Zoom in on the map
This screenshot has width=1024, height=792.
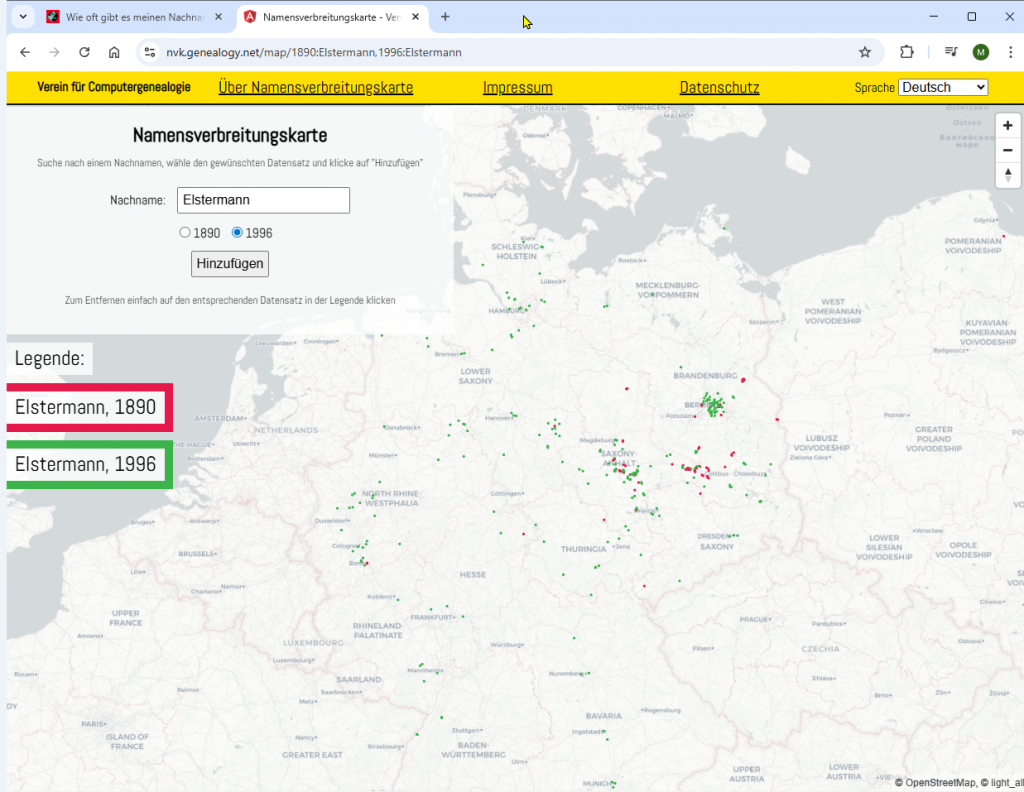click(1007, 126)
